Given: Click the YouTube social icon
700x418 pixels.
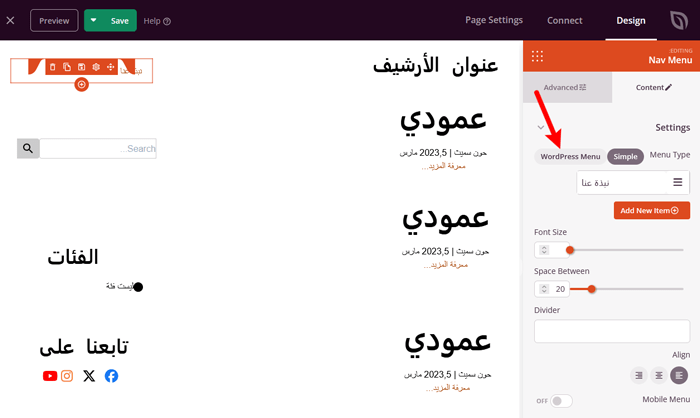Looking at the screenshot, I should click(50, 376).
